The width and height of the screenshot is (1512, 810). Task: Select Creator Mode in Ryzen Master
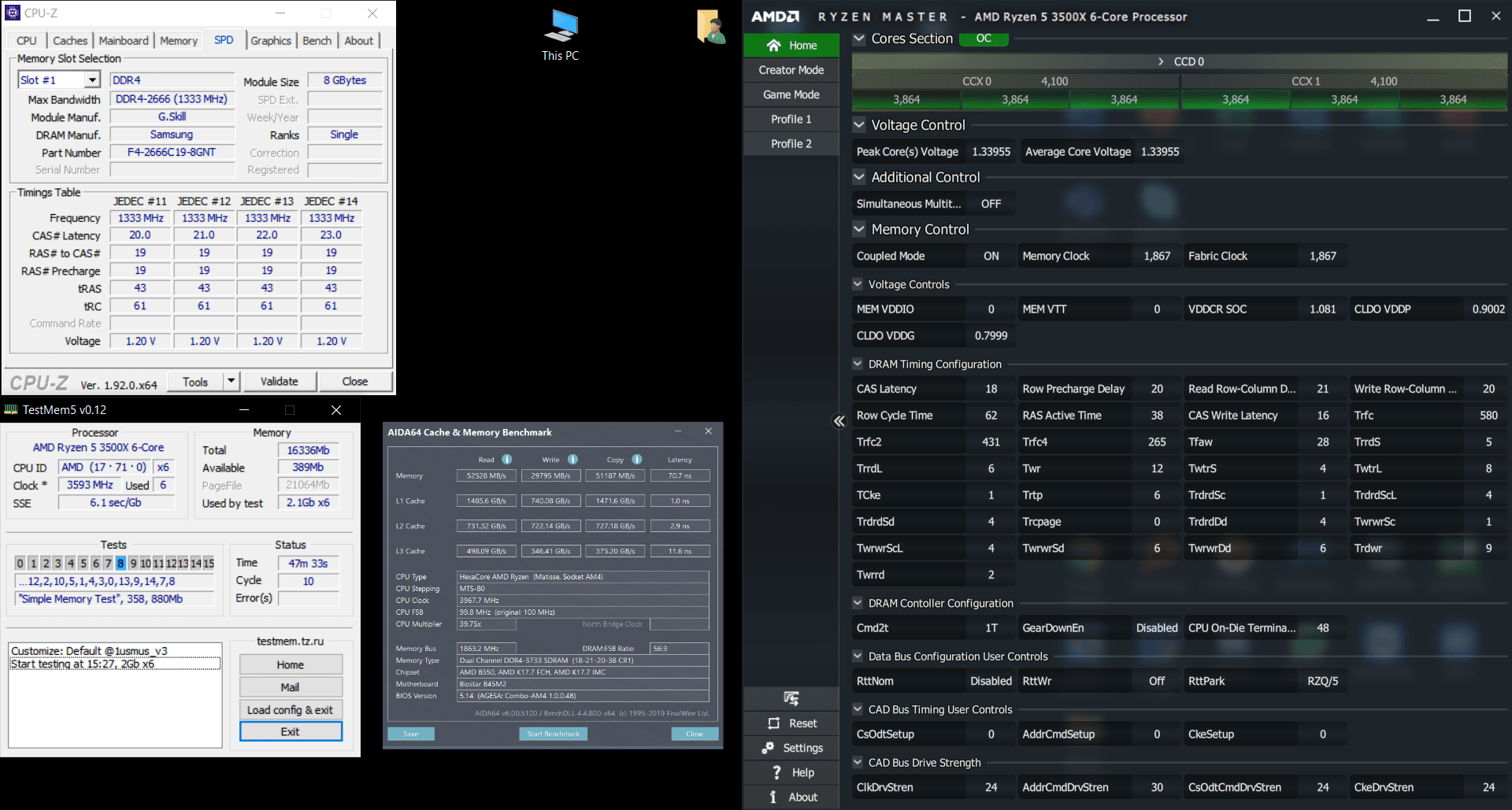pos(791,70)
